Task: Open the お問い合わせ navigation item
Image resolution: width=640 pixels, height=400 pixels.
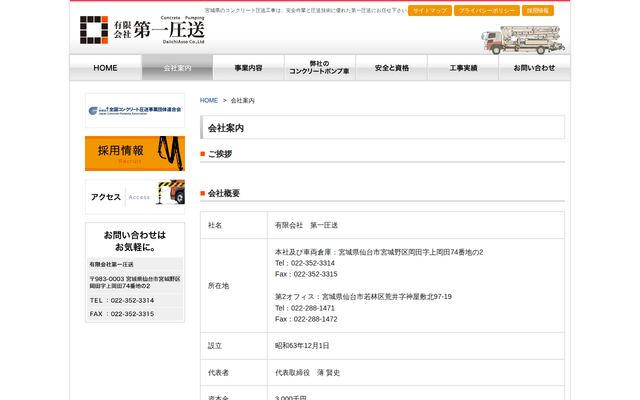Action: (534, 68)
